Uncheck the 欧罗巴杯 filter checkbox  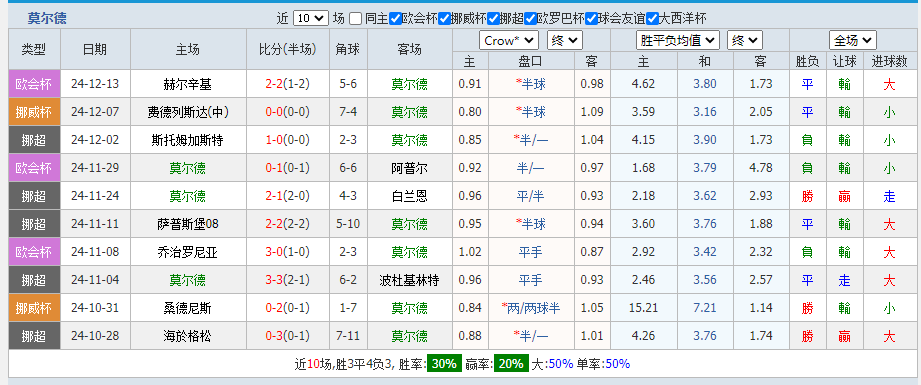tap(530, 19)
